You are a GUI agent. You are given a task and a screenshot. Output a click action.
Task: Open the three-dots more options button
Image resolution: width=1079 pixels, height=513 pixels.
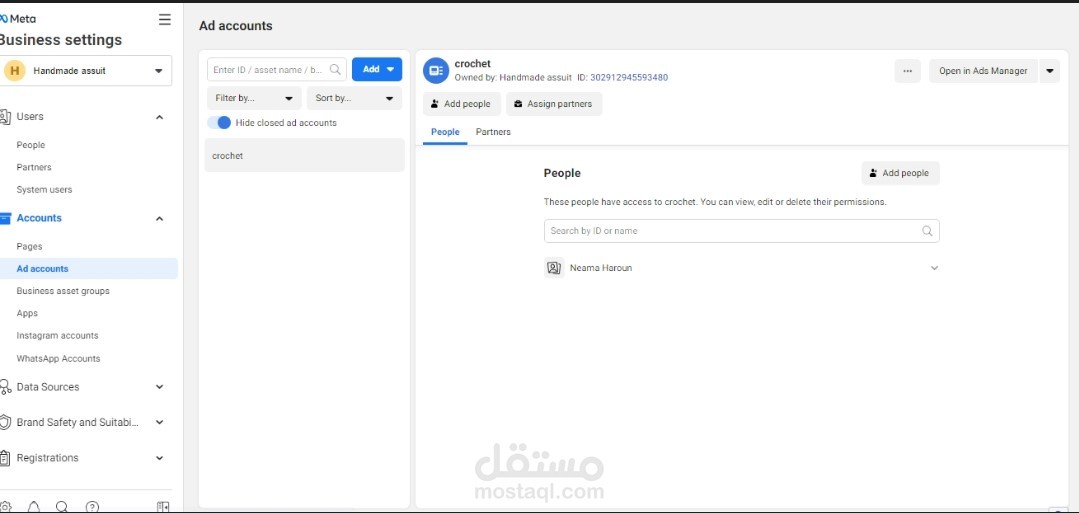coord(907,71)
